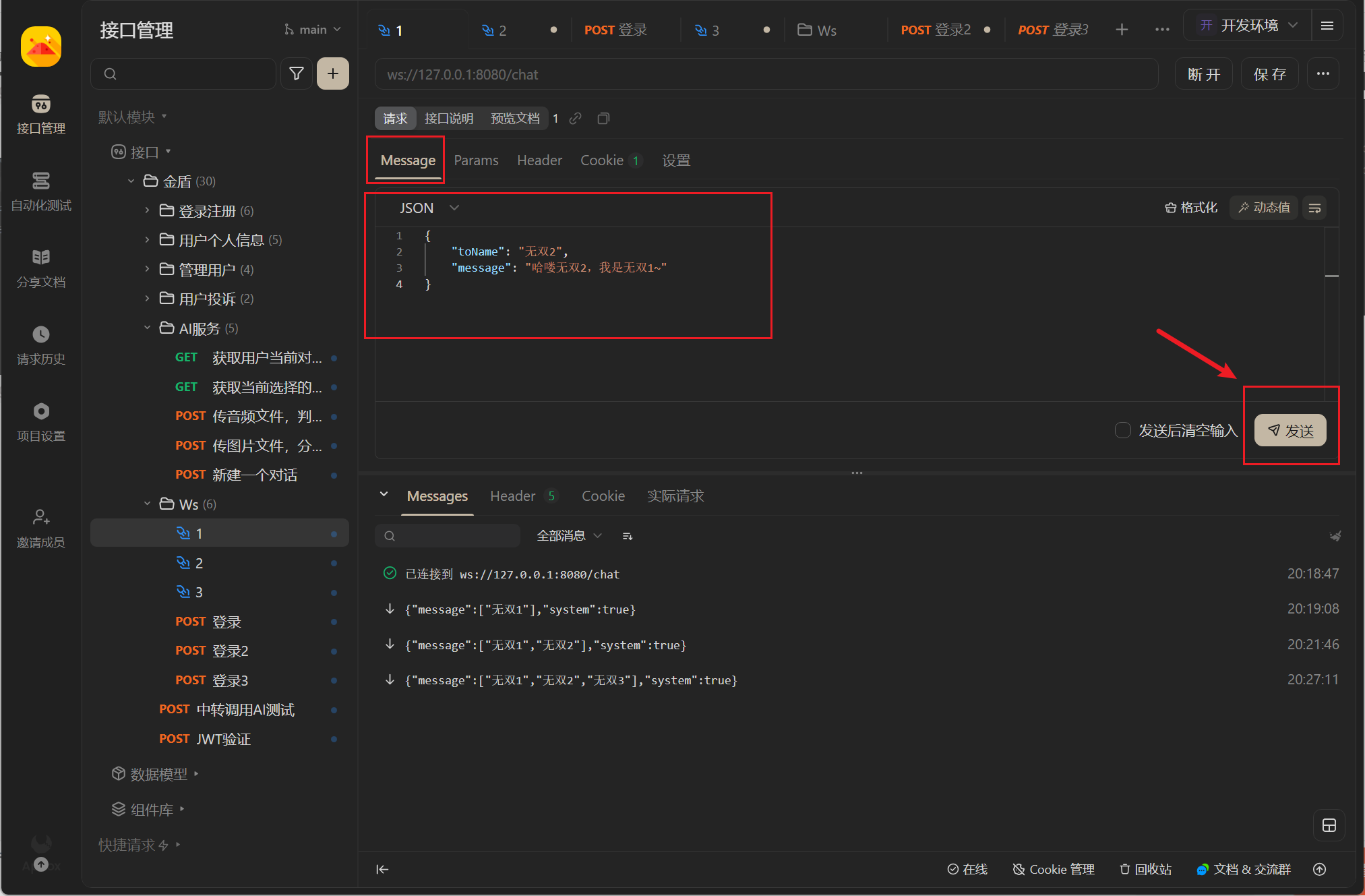This screenshot has height=896, width=1365.
Task: Click the 发送 send button
Action: click(x=1290, y=431)
